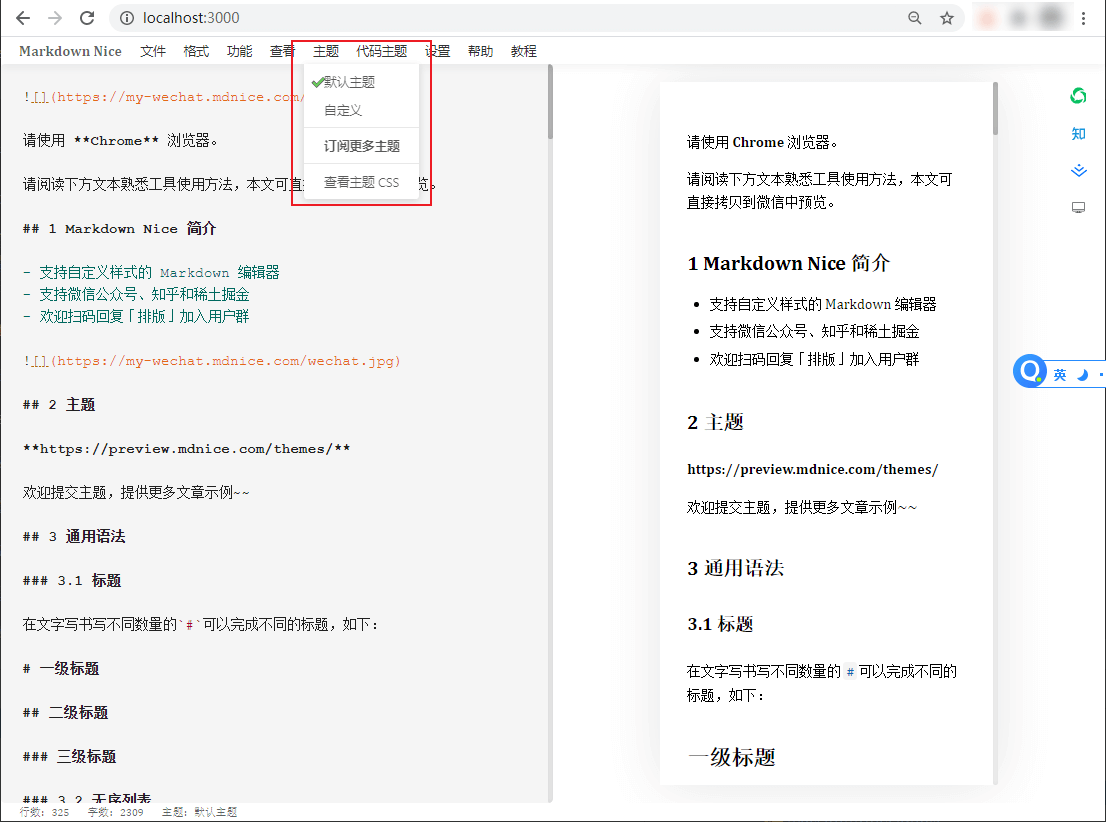Click preview heading '3.1 标题'
The height and width of the screenshot is (822, 1106).
click(720, 624)
